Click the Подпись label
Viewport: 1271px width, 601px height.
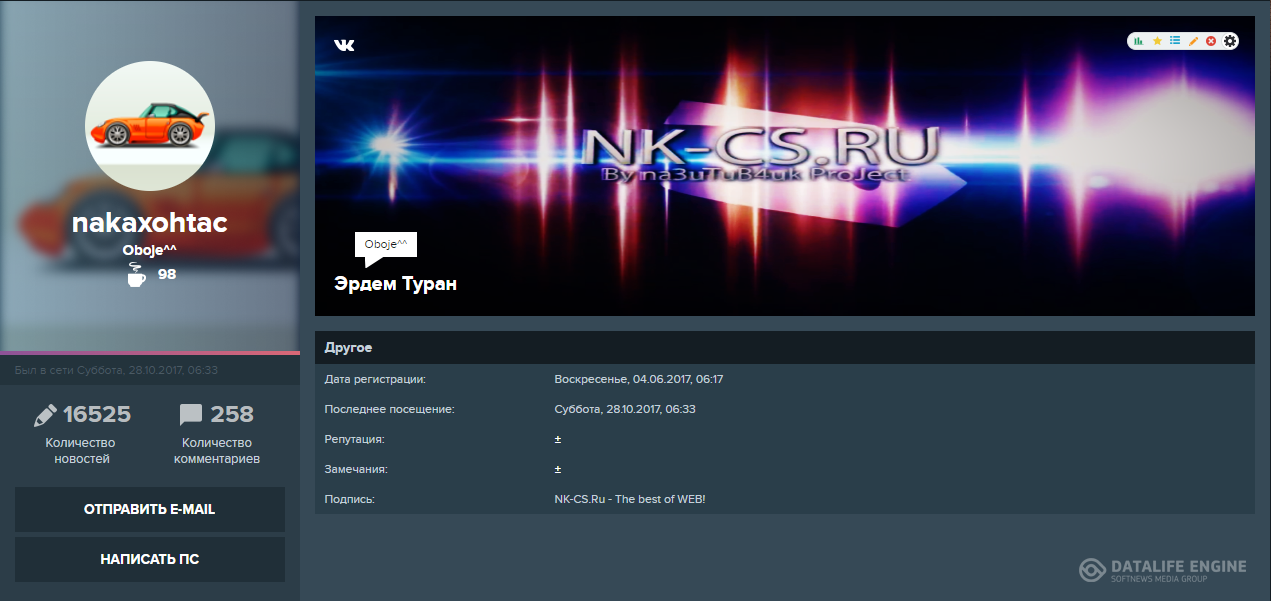(350, 498)
